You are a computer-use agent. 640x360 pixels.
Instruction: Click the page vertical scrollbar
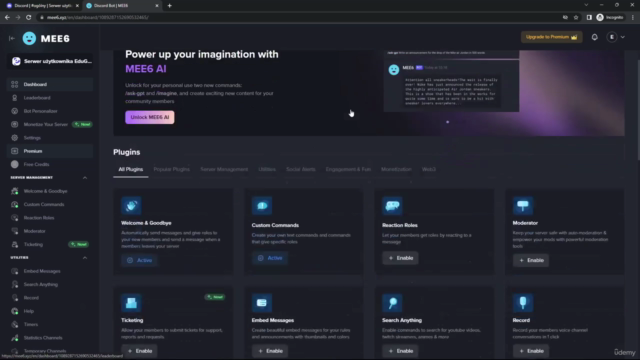pos(638,110)
